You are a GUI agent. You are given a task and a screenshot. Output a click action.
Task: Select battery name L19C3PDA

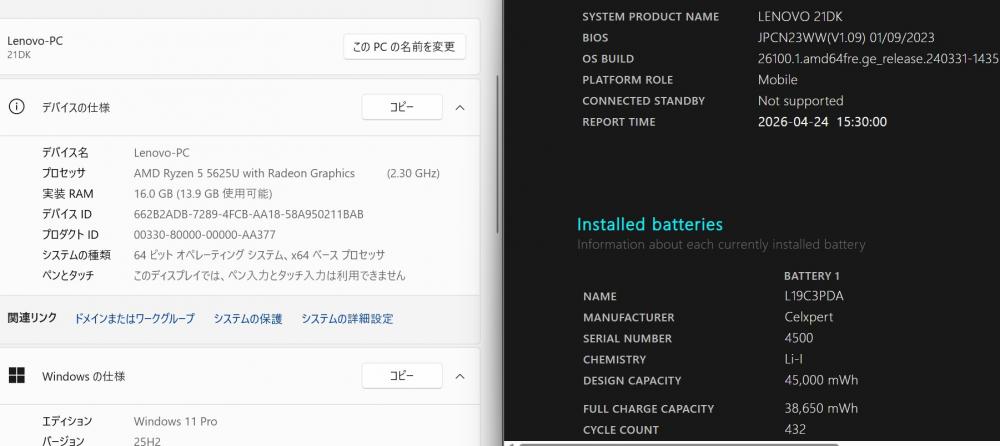tap(814, 296)
